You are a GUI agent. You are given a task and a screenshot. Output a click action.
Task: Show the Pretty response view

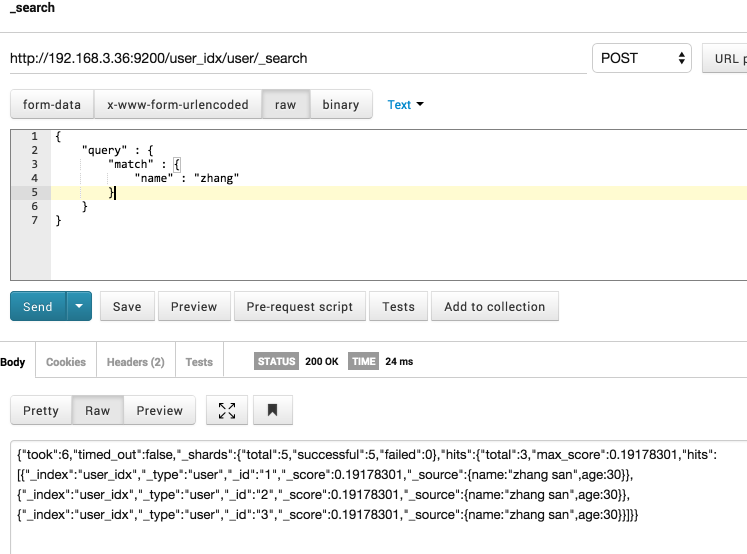point(41,410)
